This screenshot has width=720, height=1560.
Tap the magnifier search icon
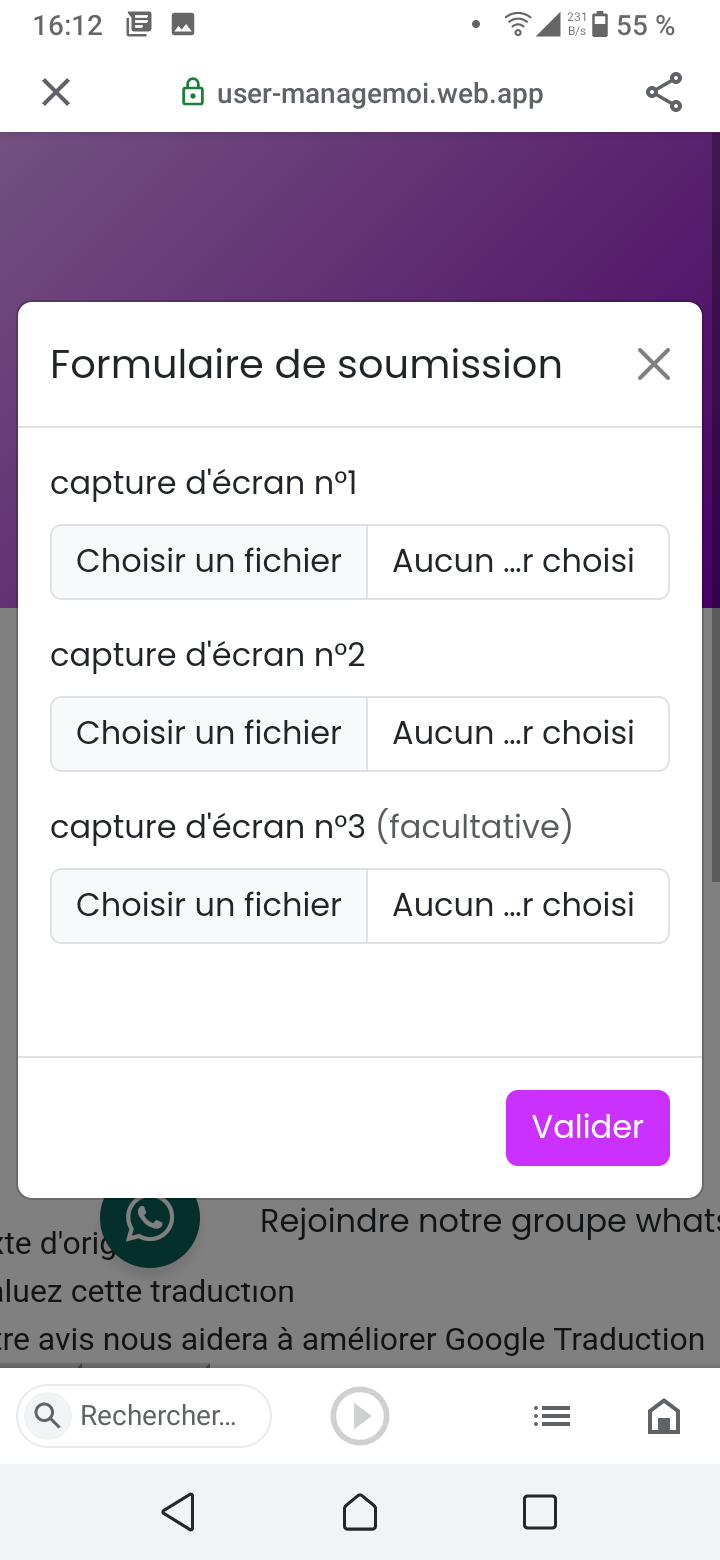pyautogui.click(x=46, y=1416)
